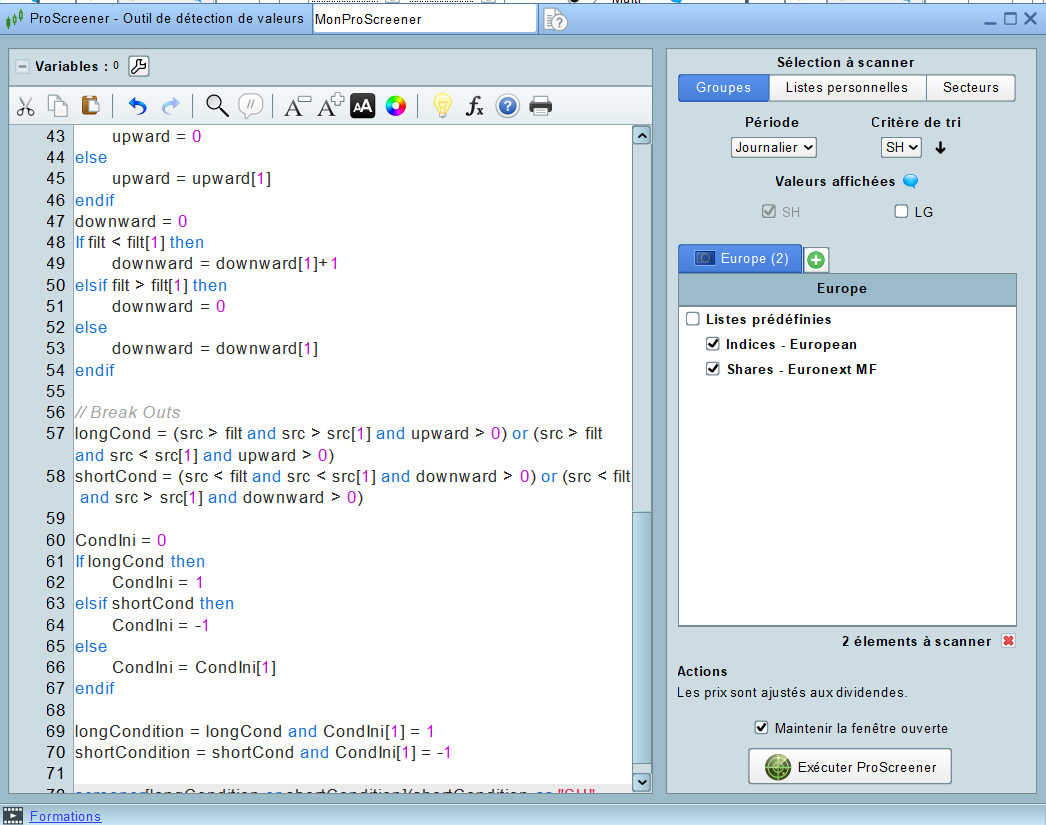The height and width of the screenshot is (825, 1046).
Task: Toggle Maintenir la fenêtre ouverte checkbox
Action: pyautogui.click(x=761, y=728)
